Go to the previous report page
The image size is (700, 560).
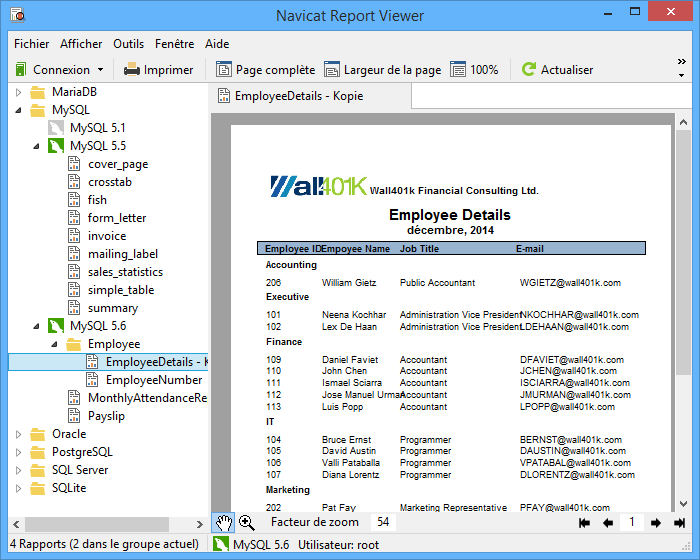pyautogui.click(x=608, y=522)
